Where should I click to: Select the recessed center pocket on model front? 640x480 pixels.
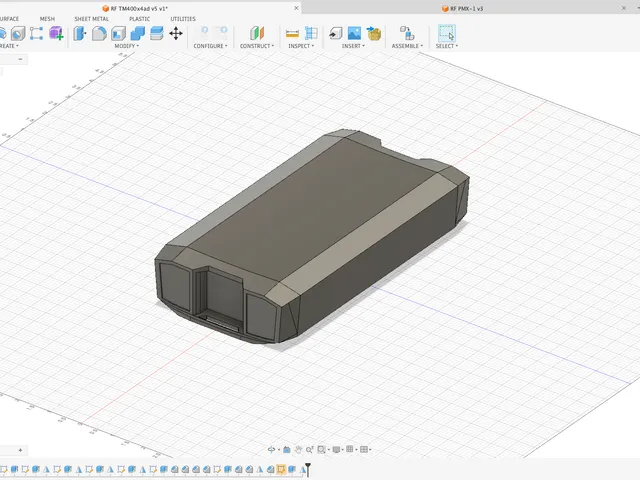[x=224, y=294]
